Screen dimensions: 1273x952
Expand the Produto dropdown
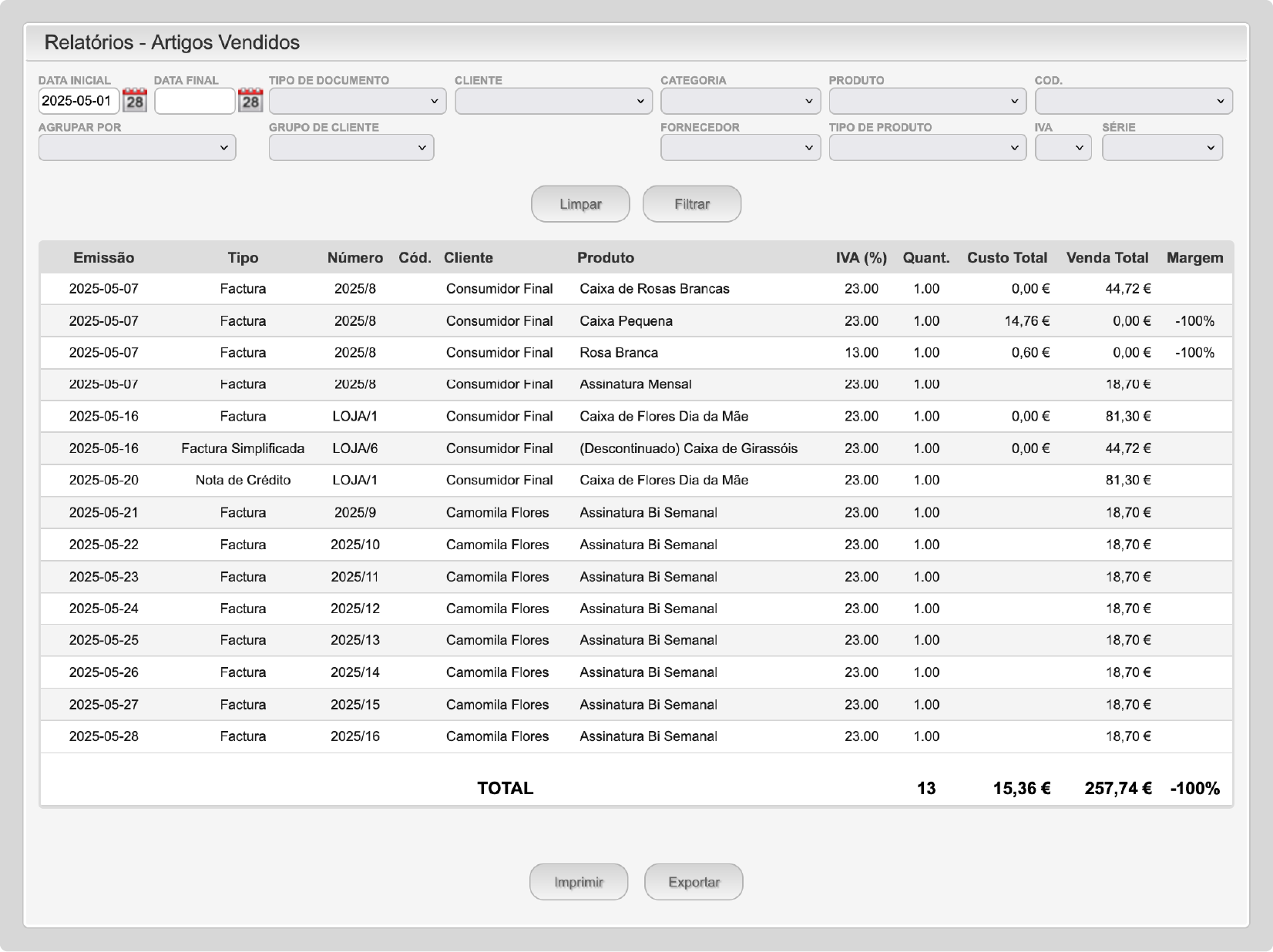927,101
